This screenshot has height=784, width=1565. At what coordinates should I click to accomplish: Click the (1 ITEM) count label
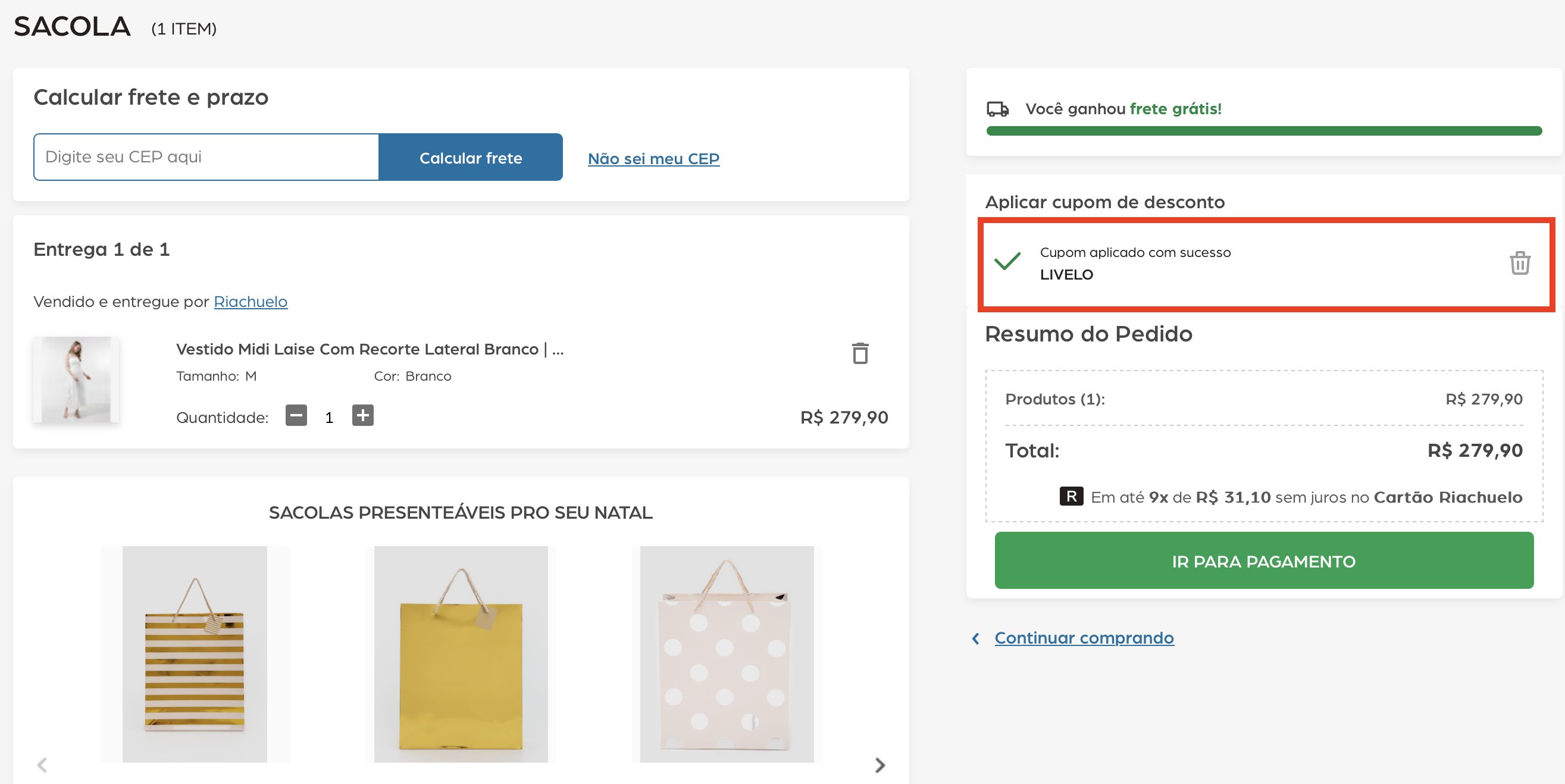184,29
